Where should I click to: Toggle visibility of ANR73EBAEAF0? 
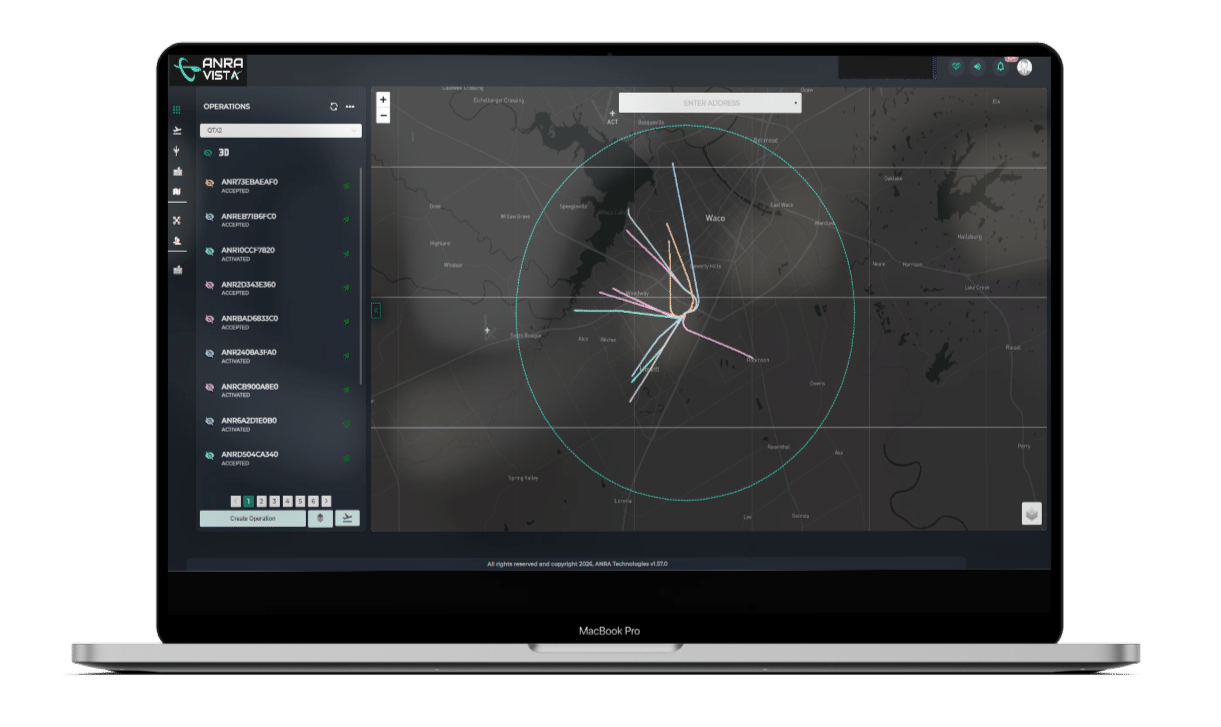click(210, 183)
